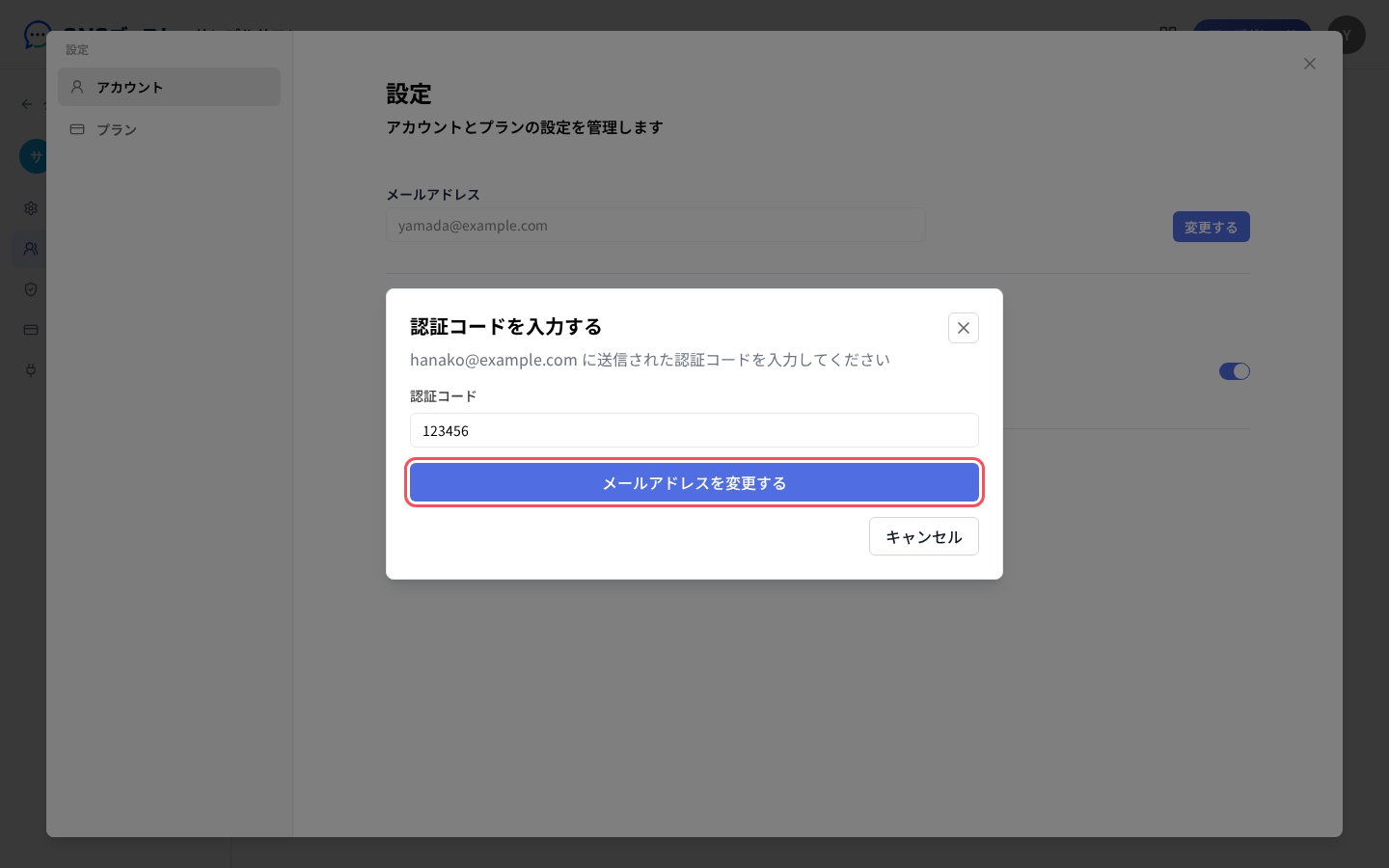The height and width of the screenshot is (868, 1389).
Task: Click the card icon beside プラン
Action: [77, 129]
